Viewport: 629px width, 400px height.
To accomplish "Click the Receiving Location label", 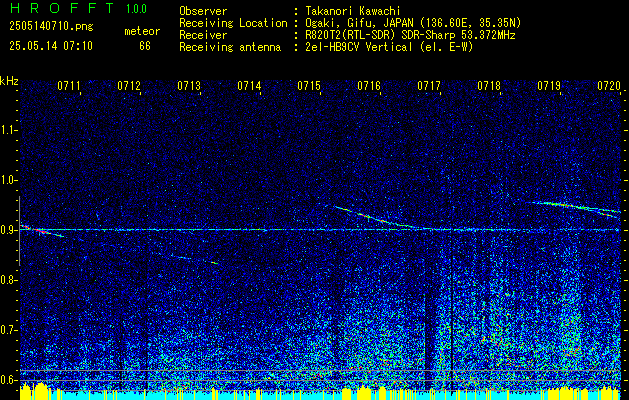I will coord(233,23).
